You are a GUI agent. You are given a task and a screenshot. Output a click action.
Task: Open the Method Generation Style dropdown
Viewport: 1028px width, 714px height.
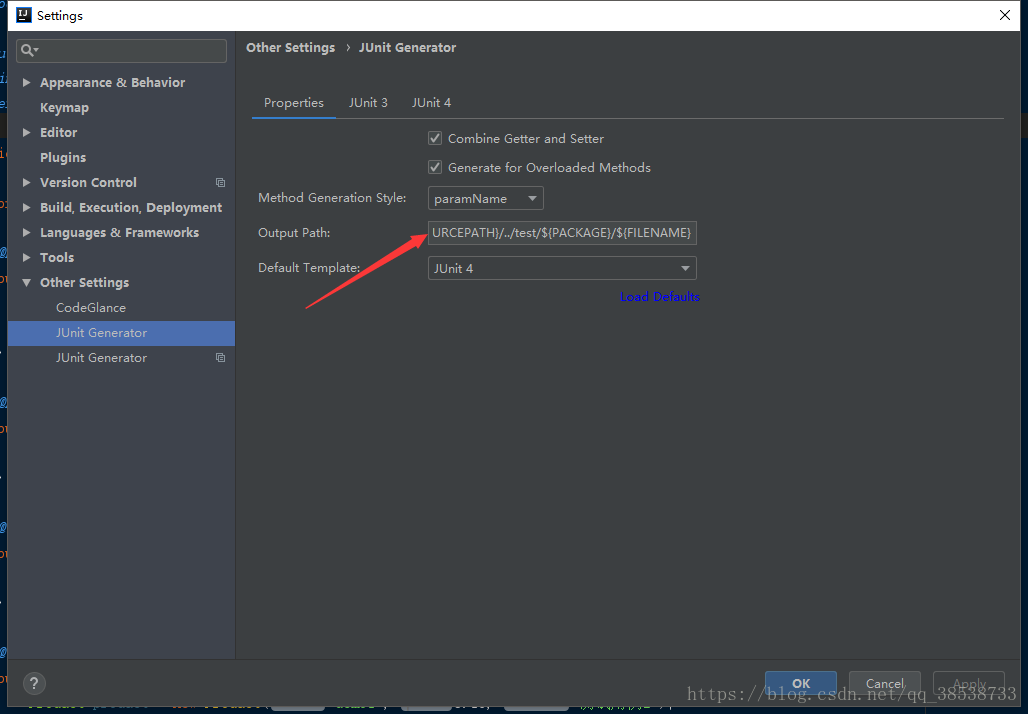click(x=485, y=199)
